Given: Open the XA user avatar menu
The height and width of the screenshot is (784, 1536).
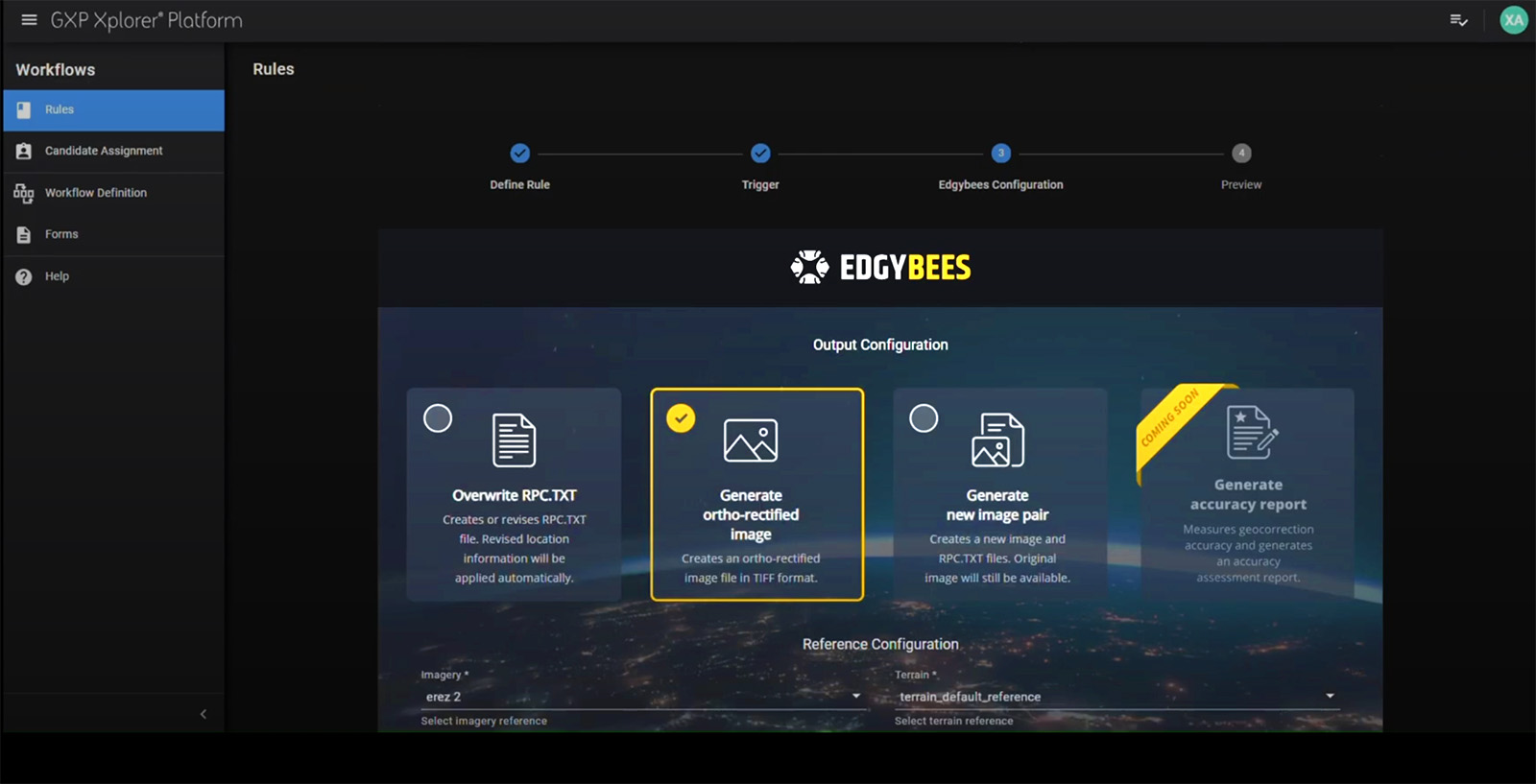Looking at the screenshot, I should click(1513, 20).
